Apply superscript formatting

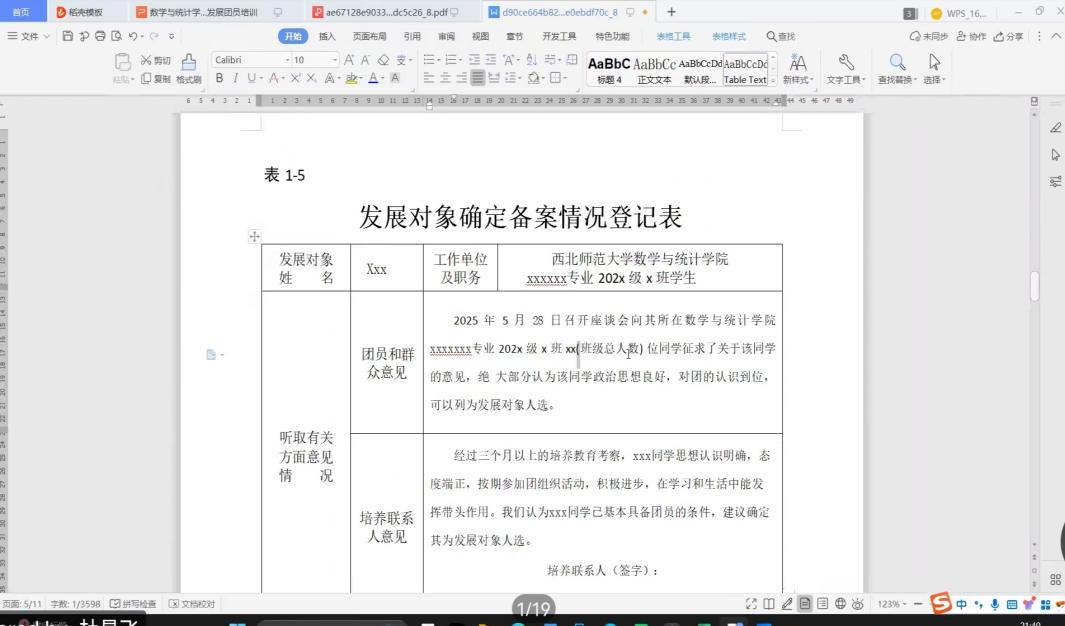295,79
